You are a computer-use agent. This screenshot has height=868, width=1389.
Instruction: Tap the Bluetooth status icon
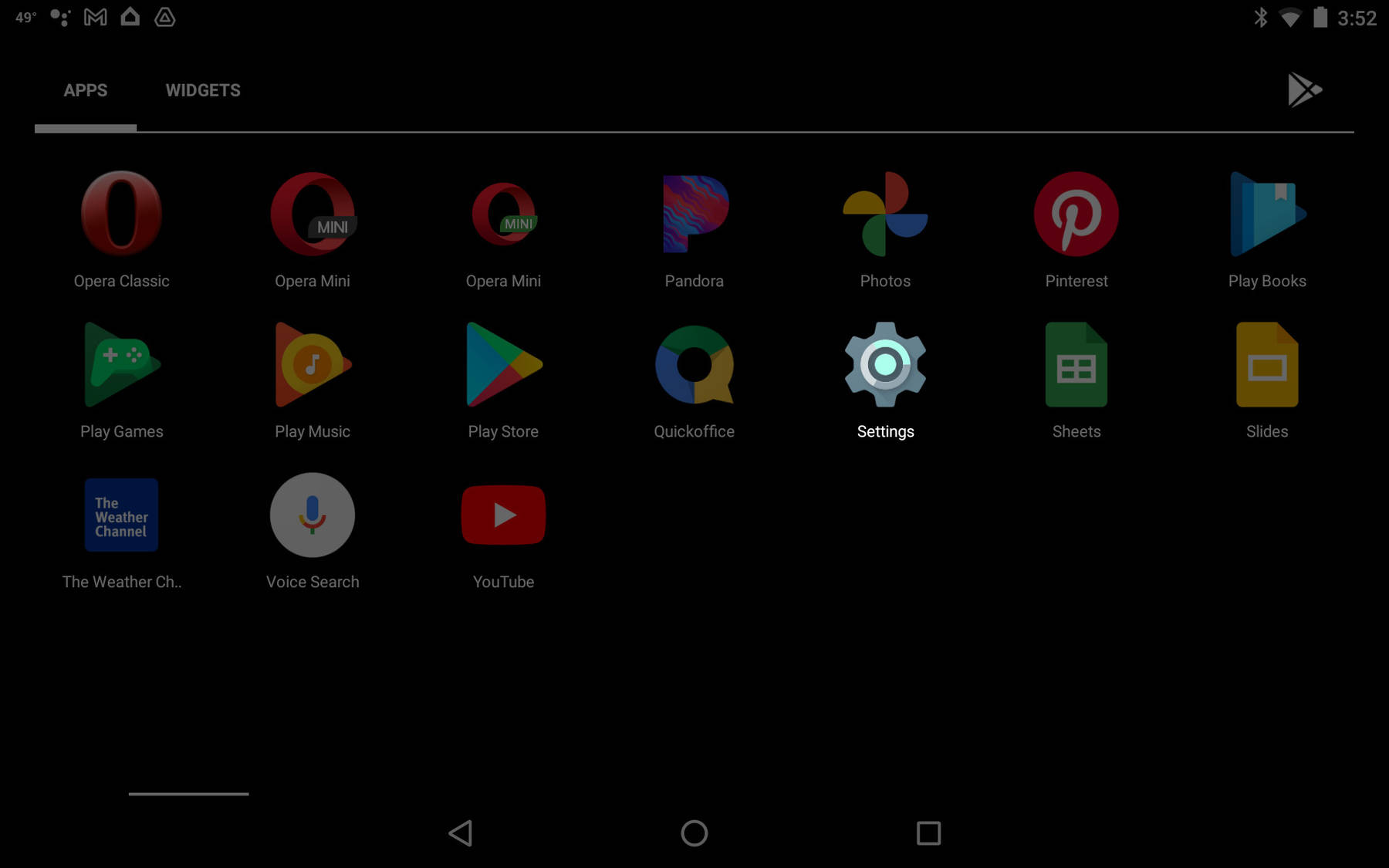pos(1260,17)
